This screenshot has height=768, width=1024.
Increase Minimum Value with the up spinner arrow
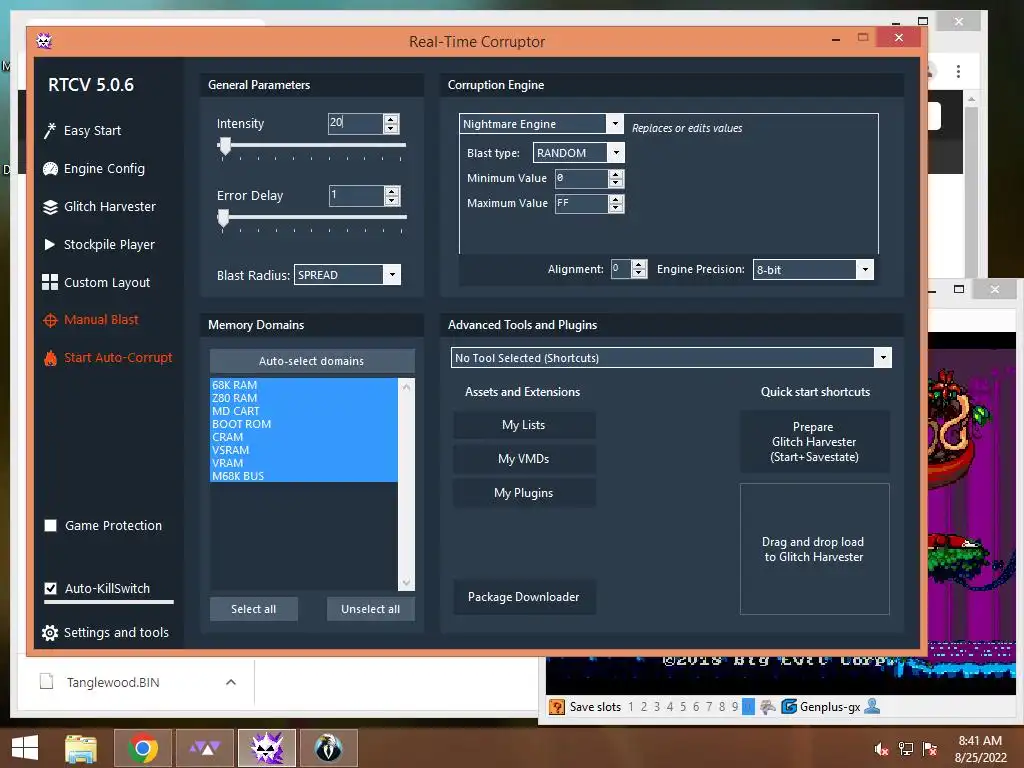coord(616,174)
